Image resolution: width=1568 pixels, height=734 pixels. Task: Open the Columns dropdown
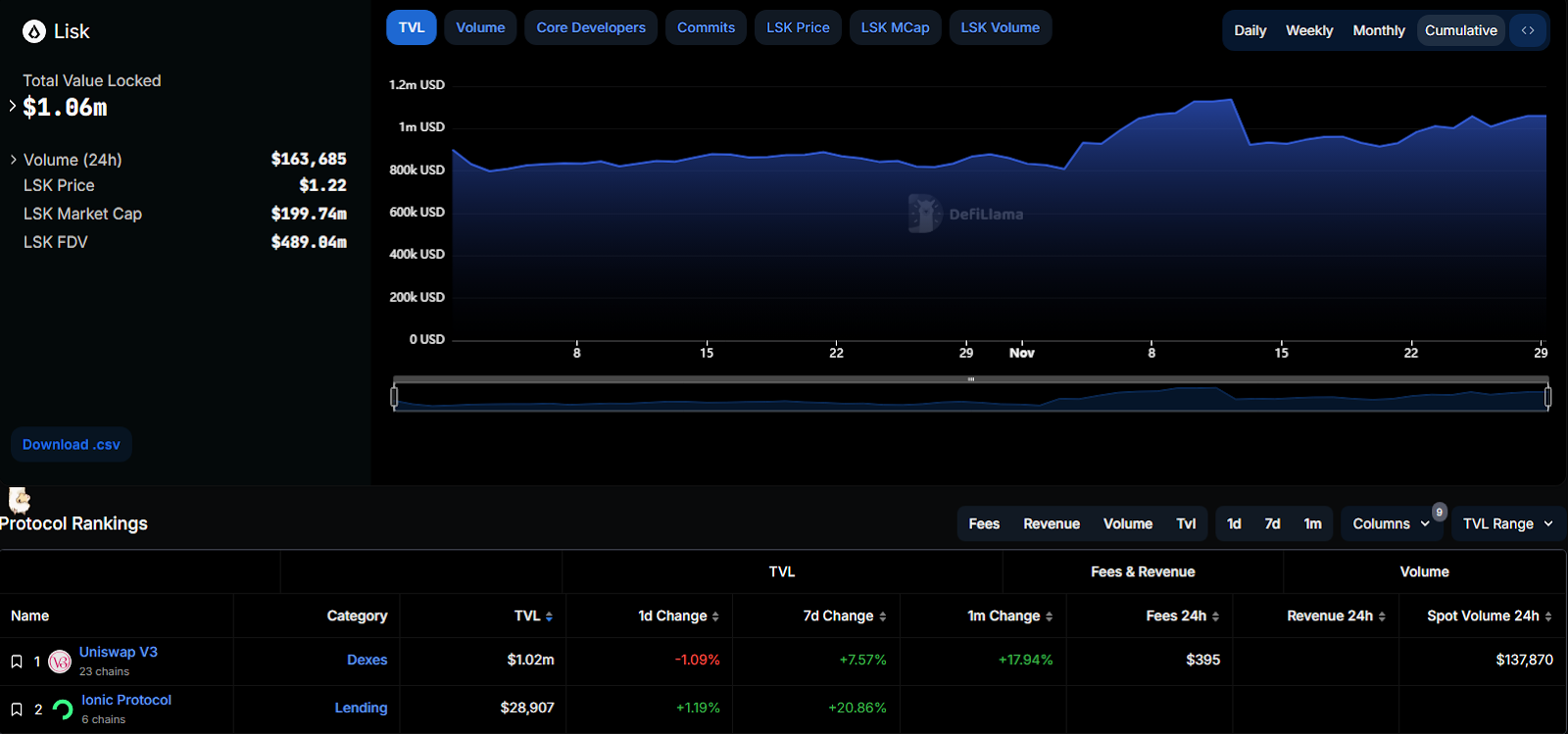(x=1392, y=524)
